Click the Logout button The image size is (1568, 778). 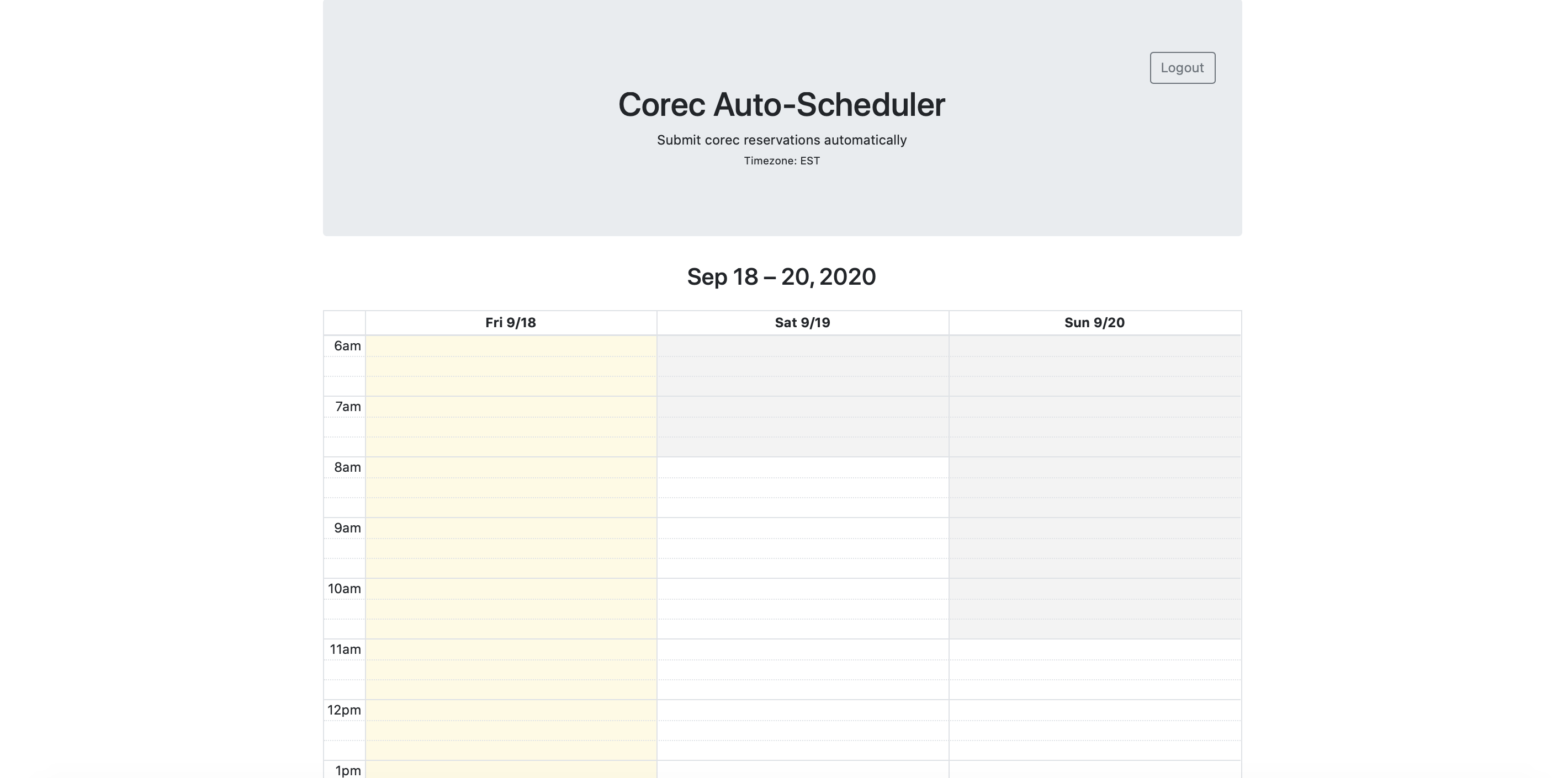(x=1182, y=67)
